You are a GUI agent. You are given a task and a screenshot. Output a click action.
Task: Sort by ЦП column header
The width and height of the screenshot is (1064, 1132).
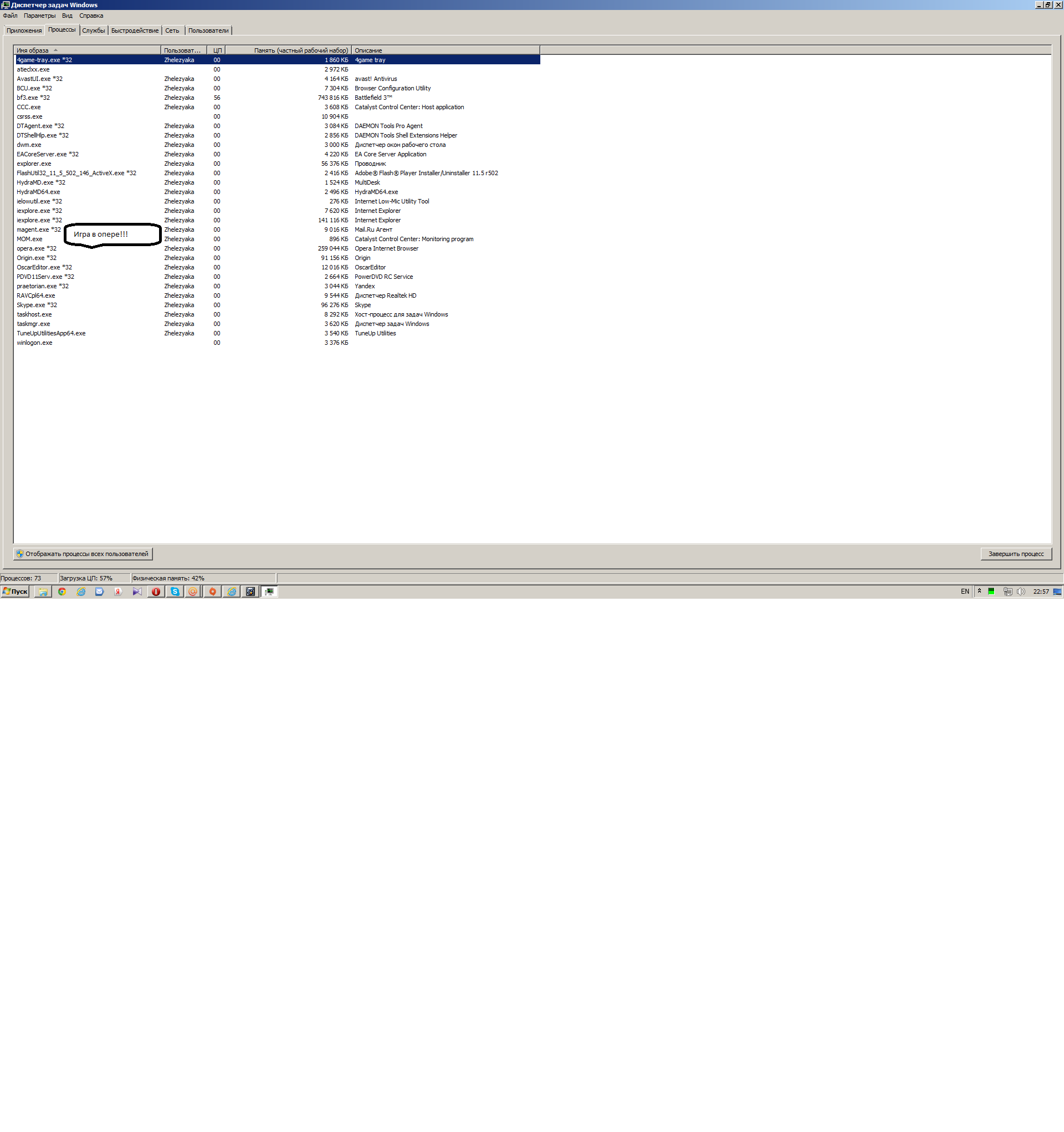[x=216, y=50]
